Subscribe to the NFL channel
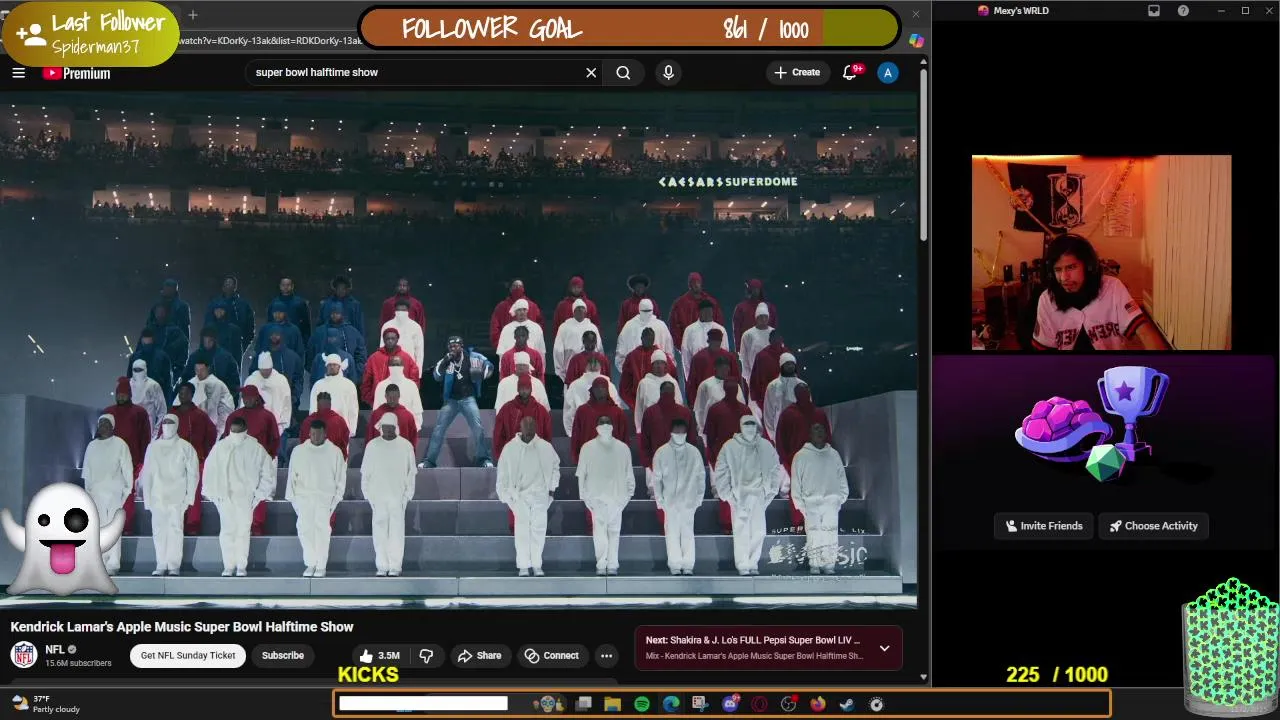1280x720 pixels. pyautogui.click(x=283, y=655)
